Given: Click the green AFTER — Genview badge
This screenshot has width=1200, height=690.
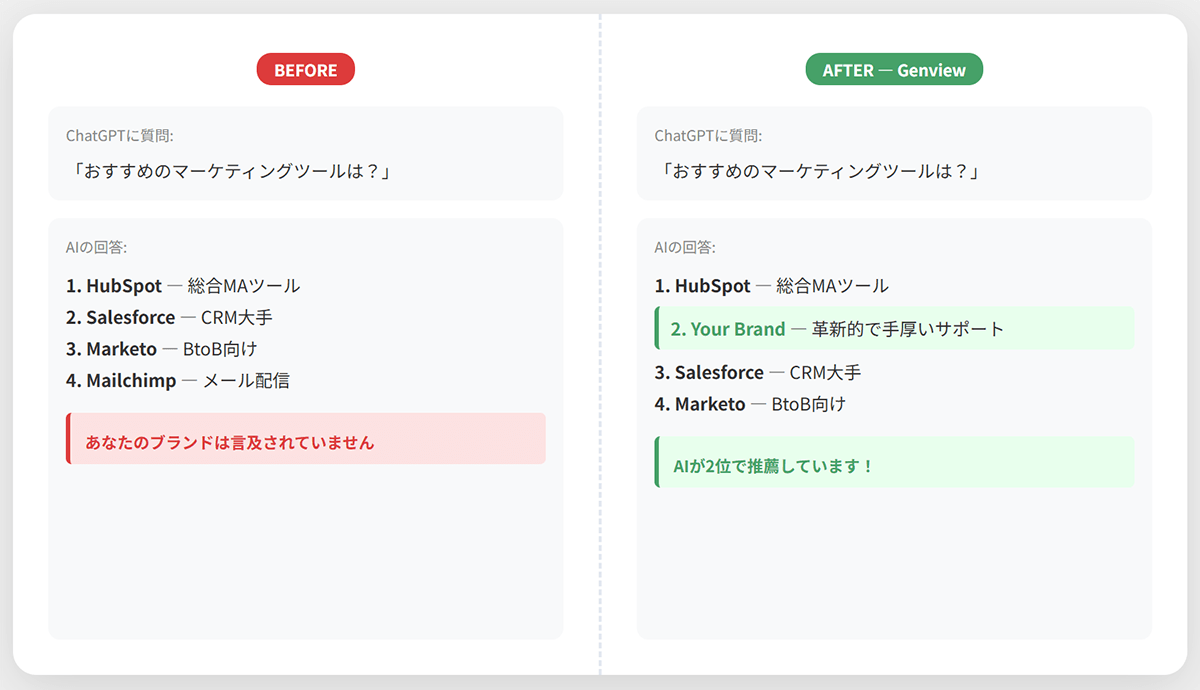Looking at the screenshot, I should point(894,70).
